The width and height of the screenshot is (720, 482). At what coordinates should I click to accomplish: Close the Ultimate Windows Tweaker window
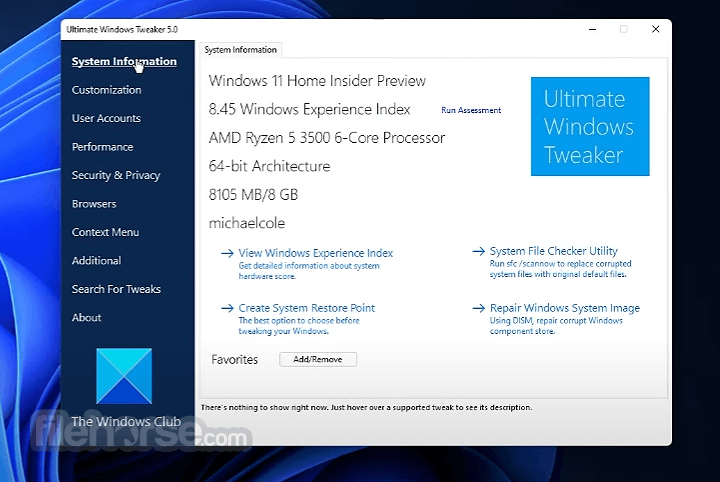(x=656, y=29)
